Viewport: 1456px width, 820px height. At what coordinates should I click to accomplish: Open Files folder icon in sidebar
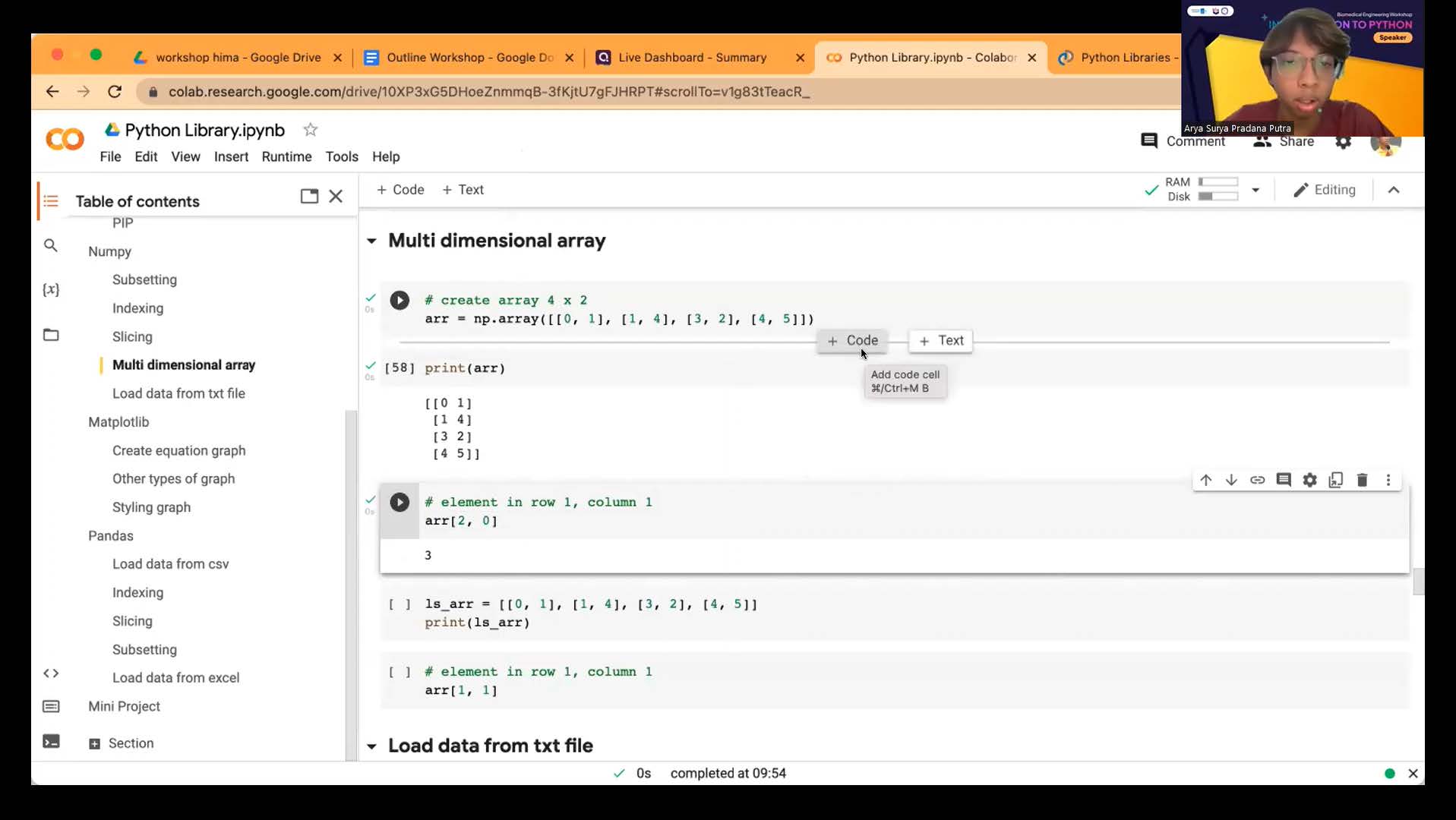click(x=51, y=335)
